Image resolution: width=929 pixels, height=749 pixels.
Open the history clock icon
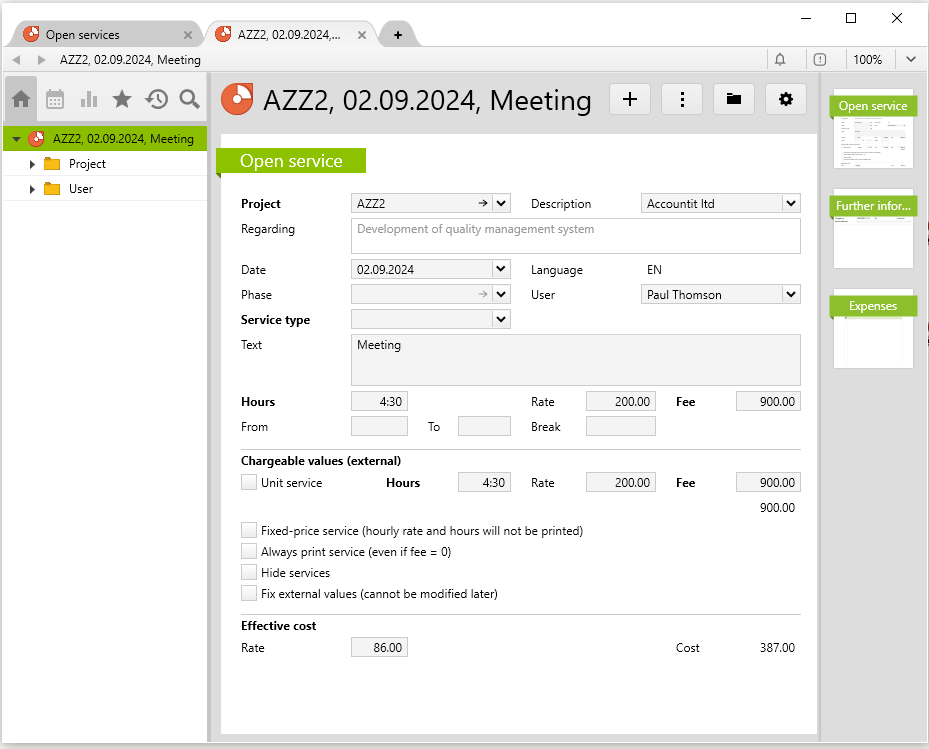tap(156, 99)
